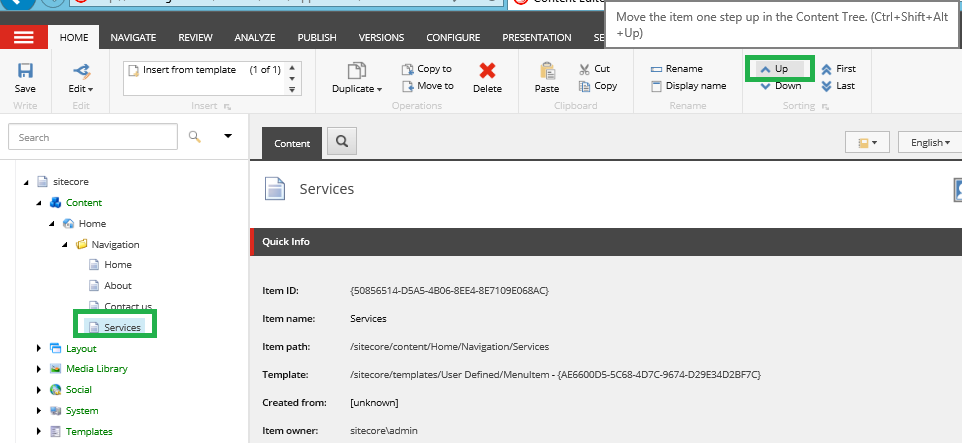The height and width of the screenshot is (443, 962).
Task: Open the CONFIGURE ribbon tab
Action: [x=453, y=37]
